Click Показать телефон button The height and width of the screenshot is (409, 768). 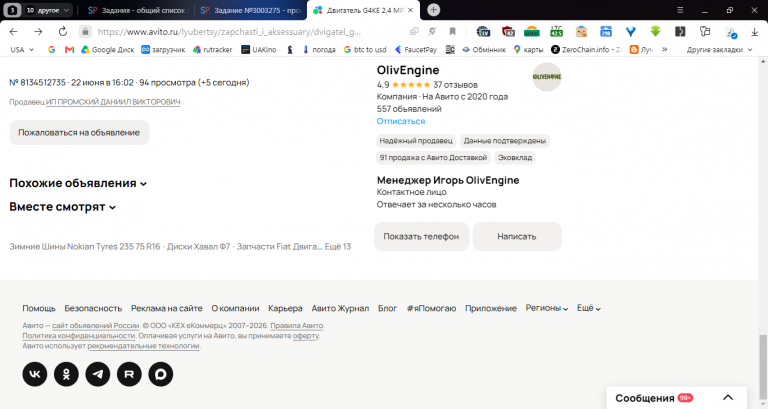click(x=421, y=237)
